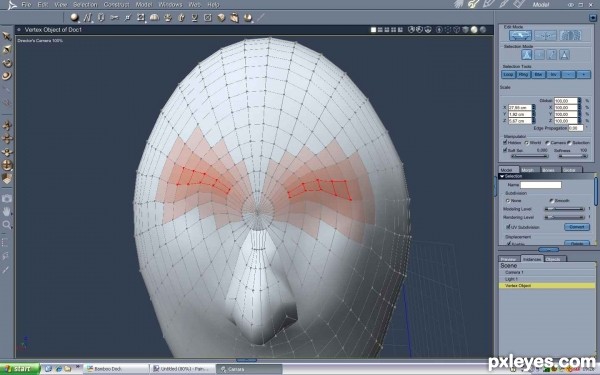Select the magnifier zoom tool
The width and height of the screenshot is (600, 375).
click(x=7, y=225)
